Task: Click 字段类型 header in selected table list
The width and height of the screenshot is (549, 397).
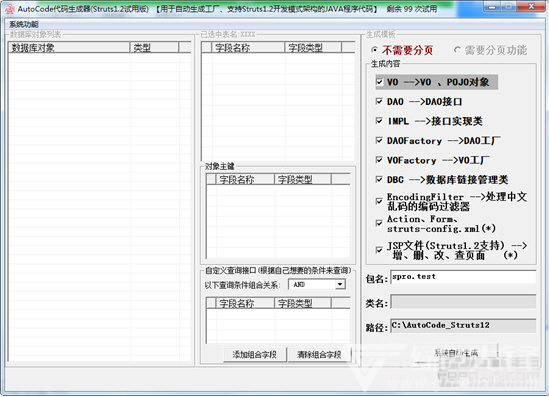Action: pos(313,48)
